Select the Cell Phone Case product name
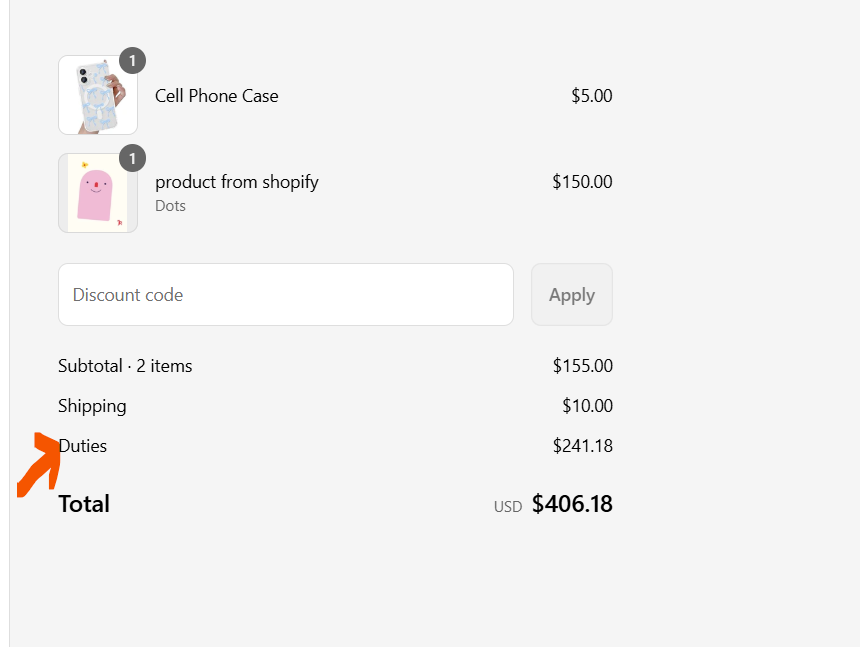The image size is (860, 647). [217, 96]
